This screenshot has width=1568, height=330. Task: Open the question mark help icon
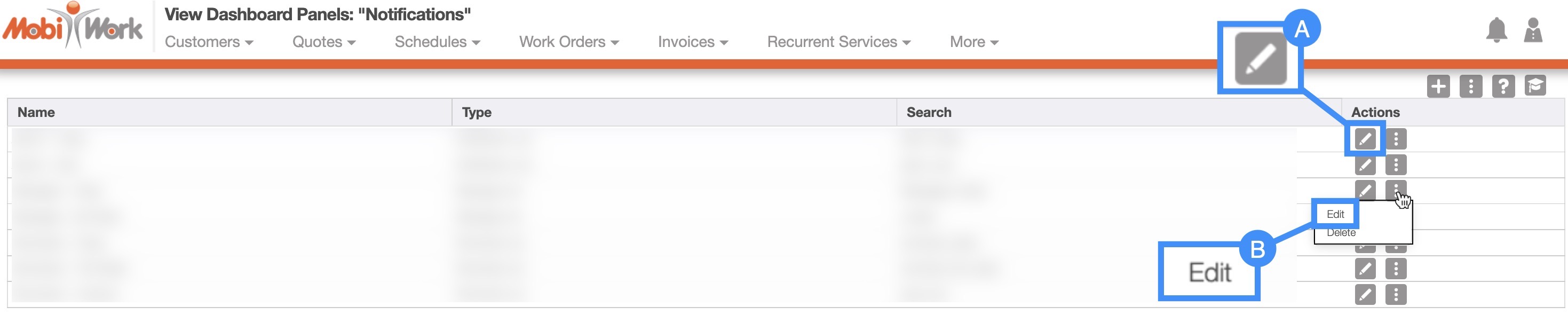1503,87
